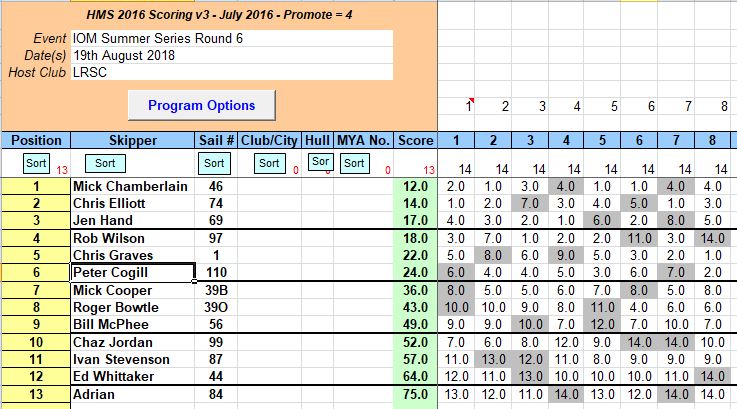This screenshot has height=409, width=737.
Task: Click sail number 39B cell
Action: coord(214,290)
